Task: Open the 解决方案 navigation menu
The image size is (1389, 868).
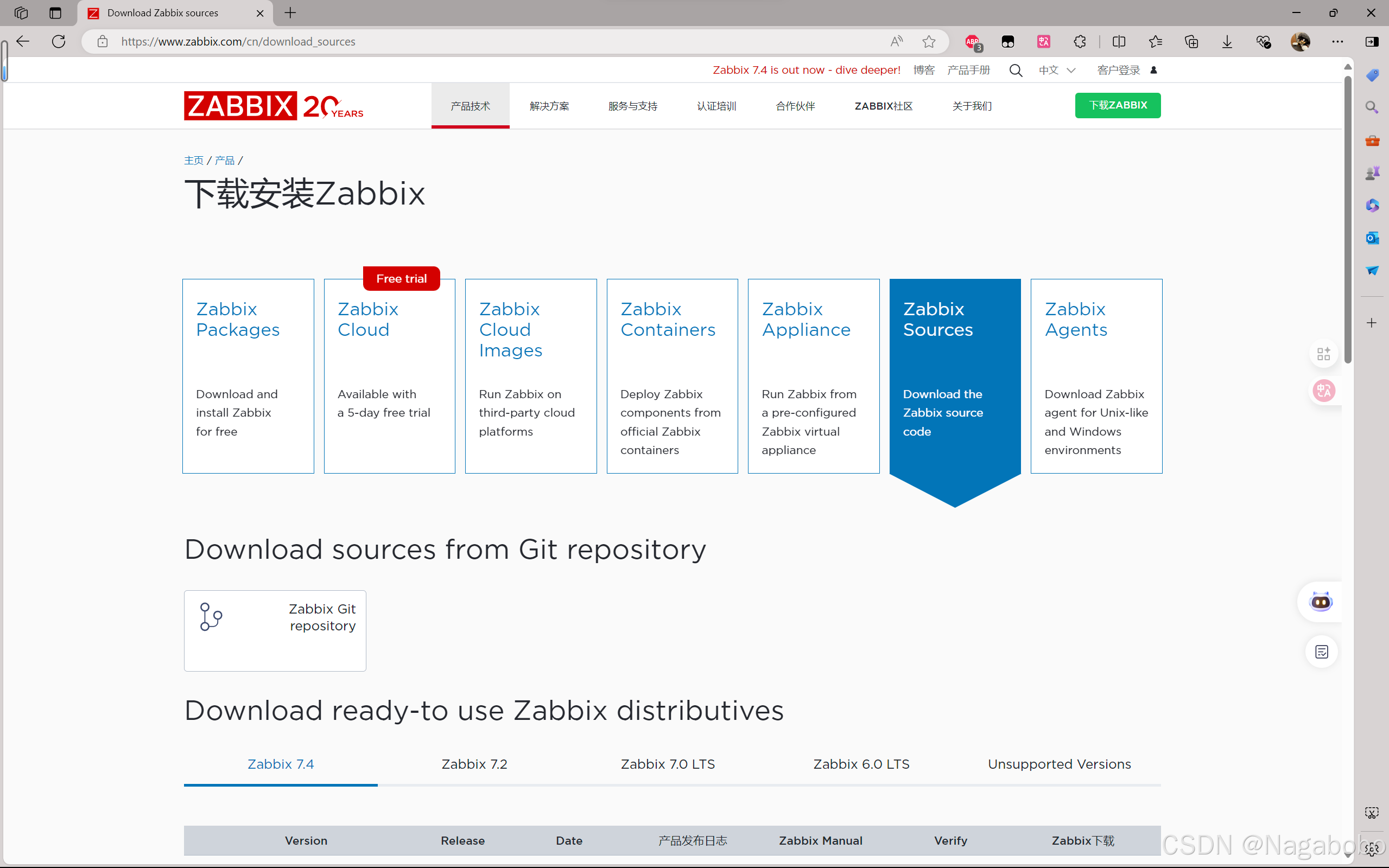Action: (549, 106)
